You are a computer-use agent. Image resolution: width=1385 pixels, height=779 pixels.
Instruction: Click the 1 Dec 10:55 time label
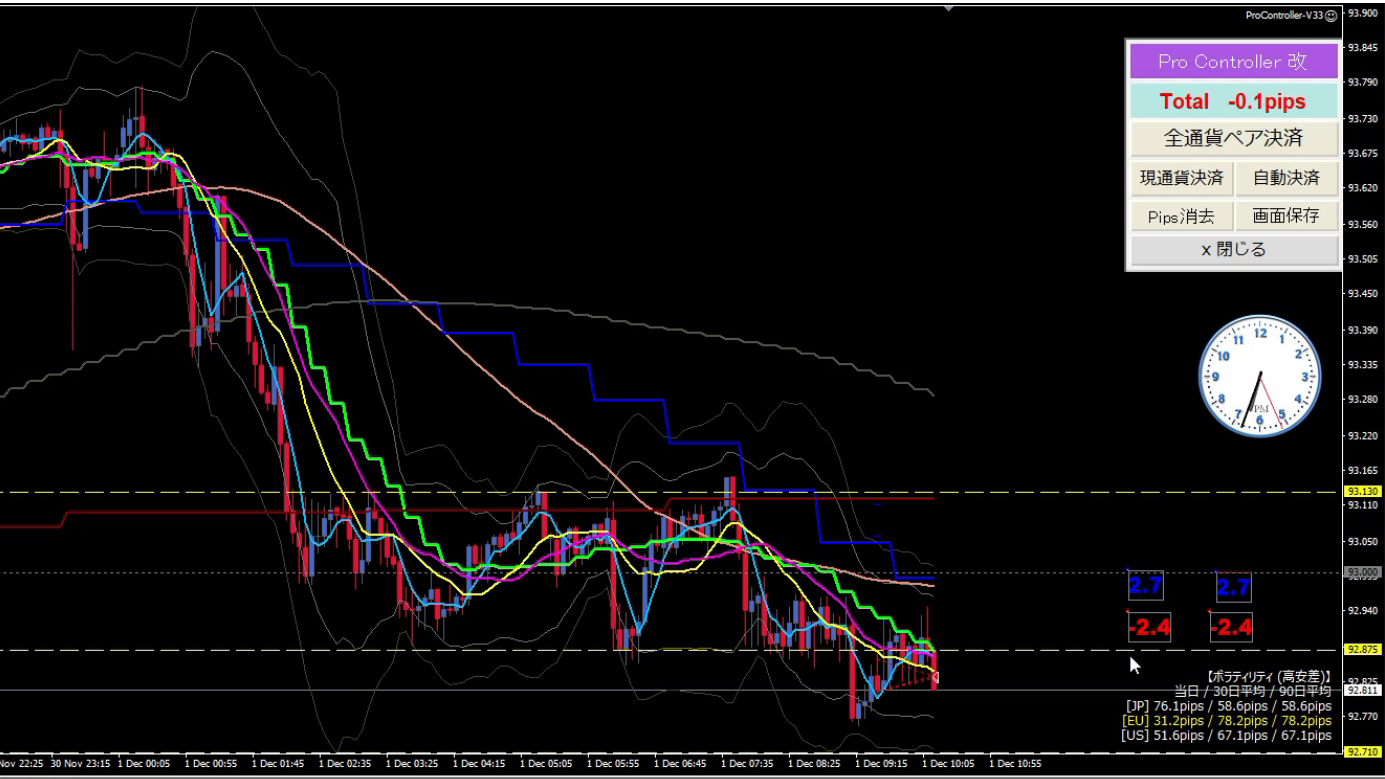(x=1015, y=763)
